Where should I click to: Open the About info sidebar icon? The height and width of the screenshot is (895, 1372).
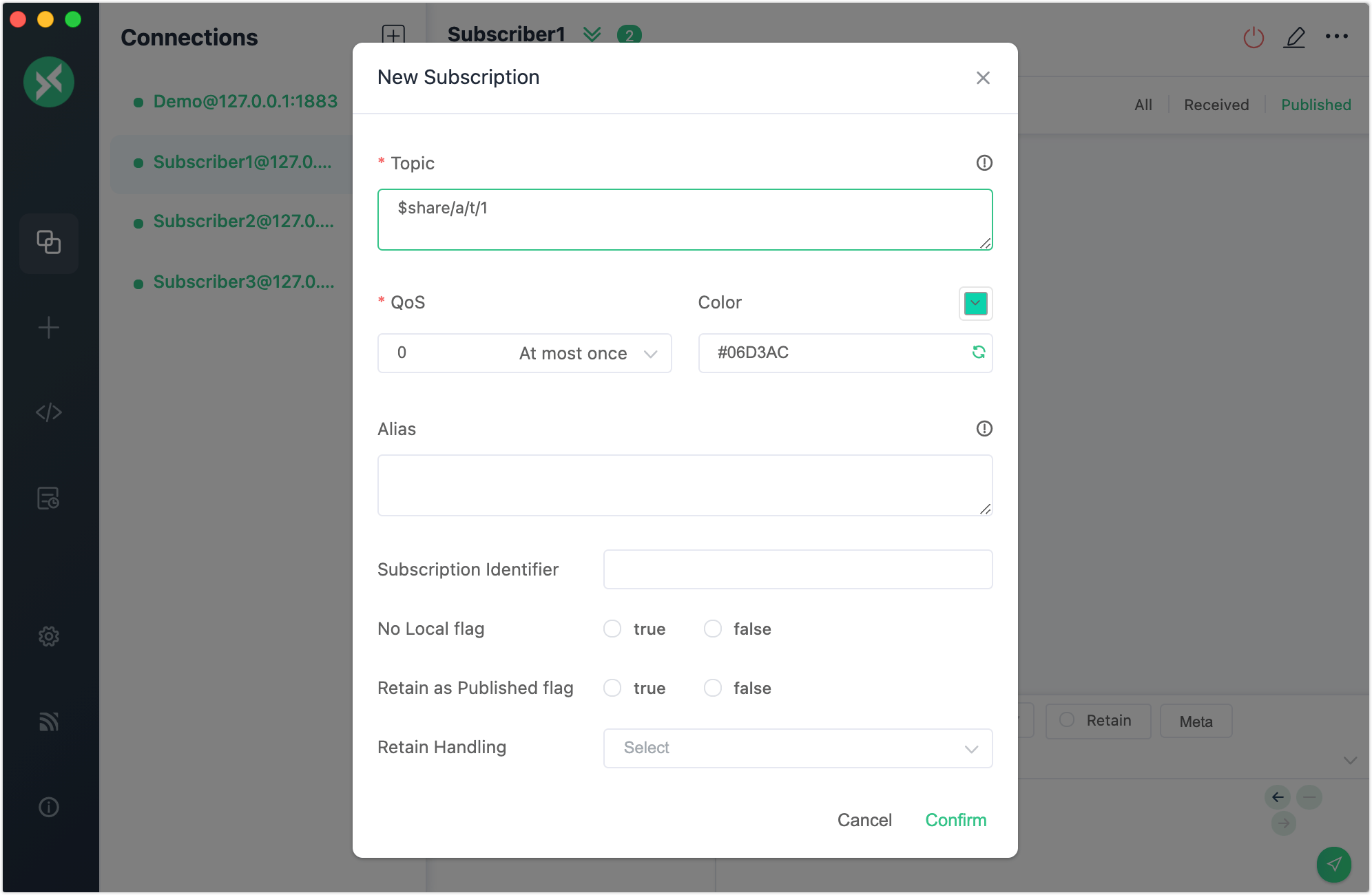[49, 807]
